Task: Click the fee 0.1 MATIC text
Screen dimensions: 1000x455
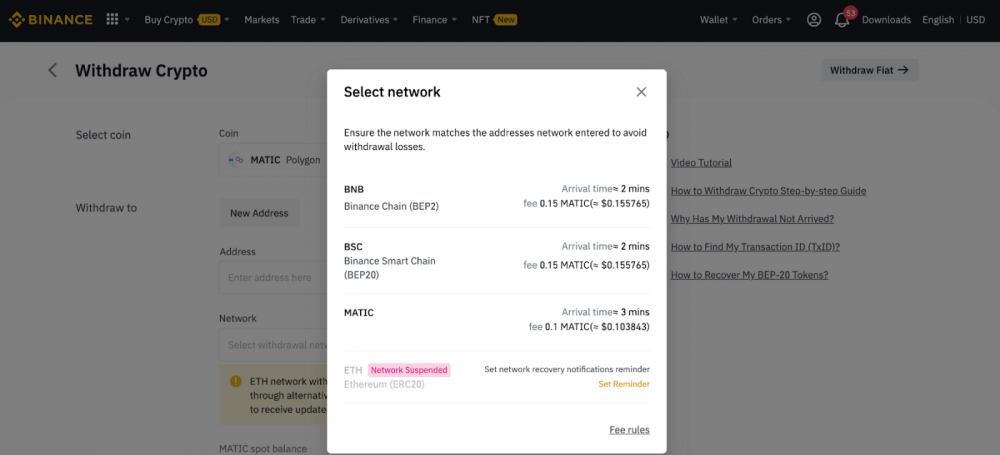Action: coord(589,327)
